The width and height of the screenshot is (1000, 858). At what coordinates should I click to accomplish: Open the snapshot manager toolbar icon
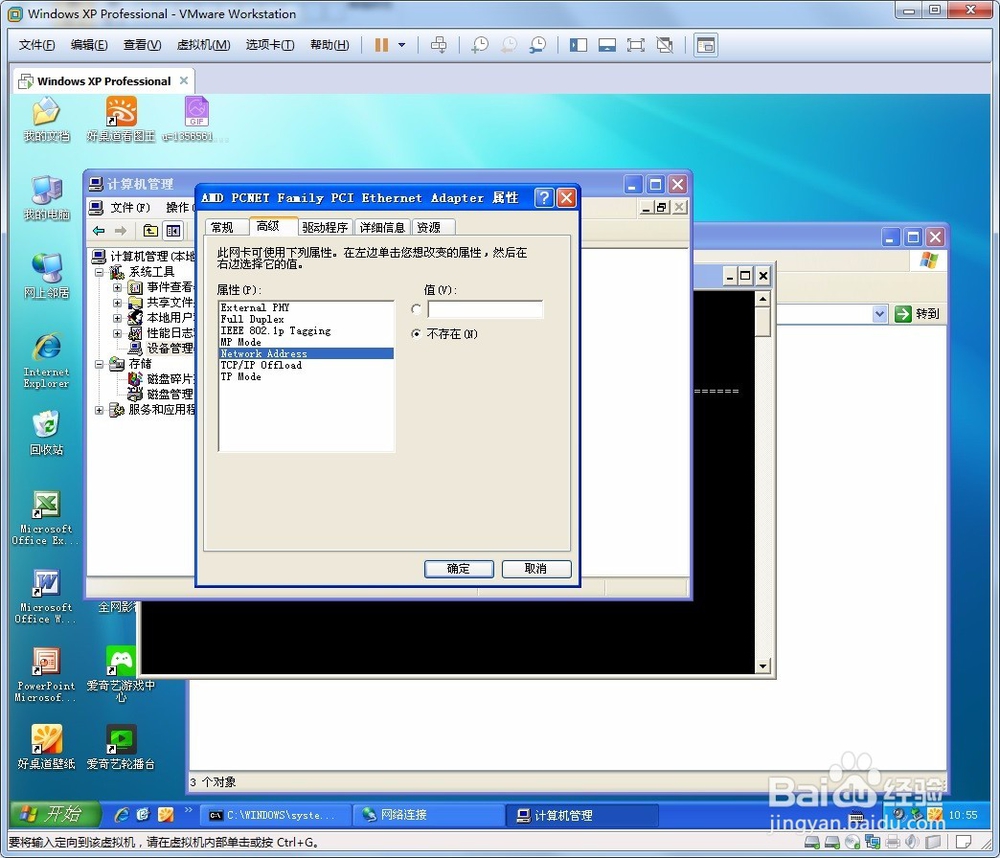(x=538, y=45)
